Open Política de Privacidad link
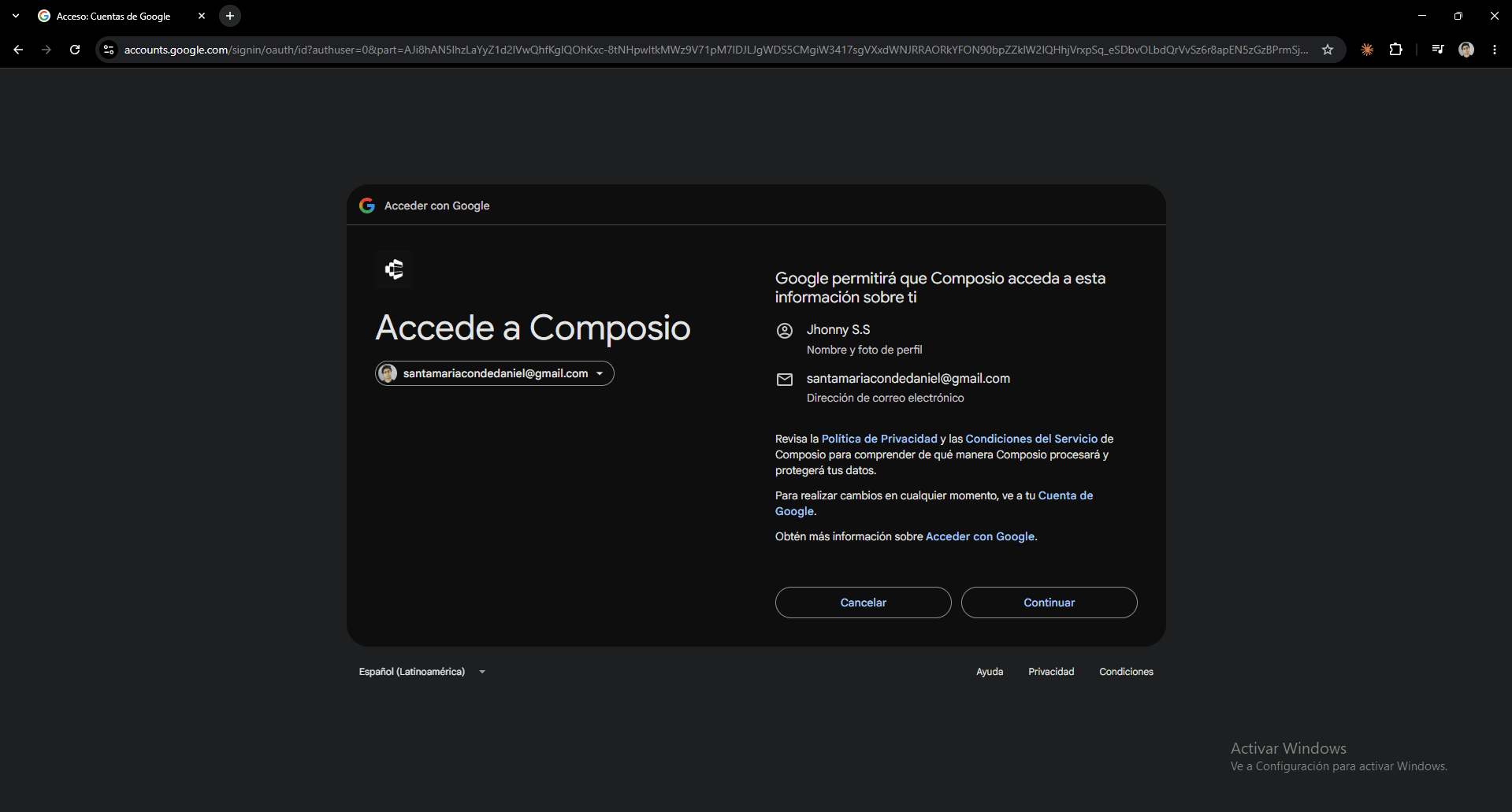This screenshot has width=1512, height=812. point(879,439)
